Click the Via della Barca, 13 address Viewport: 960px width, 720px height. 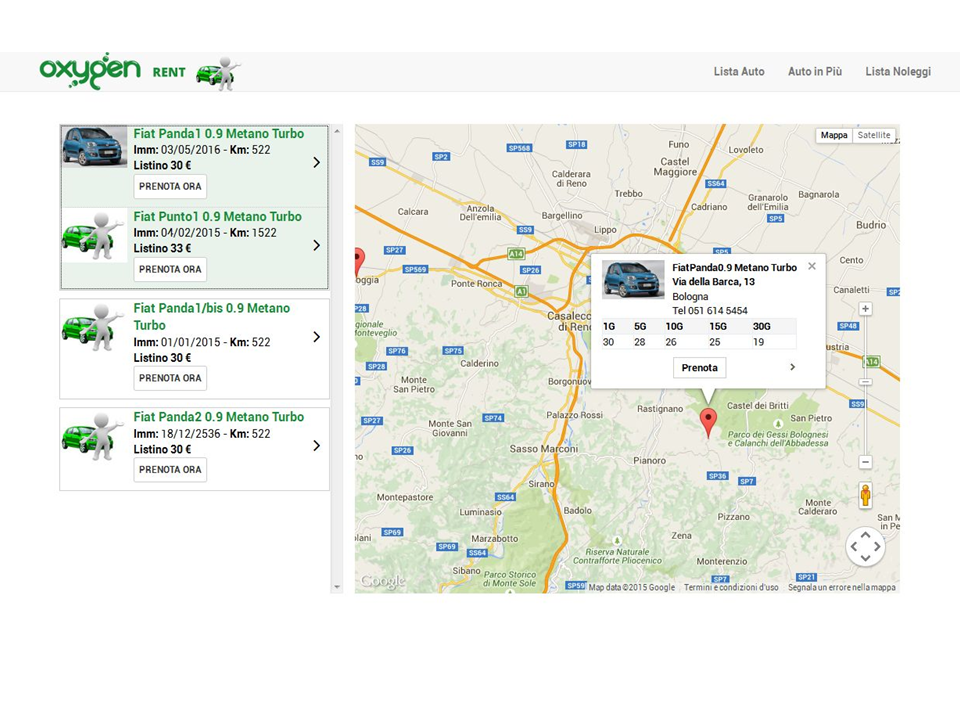pyautogui.click(x=713, y=282)
